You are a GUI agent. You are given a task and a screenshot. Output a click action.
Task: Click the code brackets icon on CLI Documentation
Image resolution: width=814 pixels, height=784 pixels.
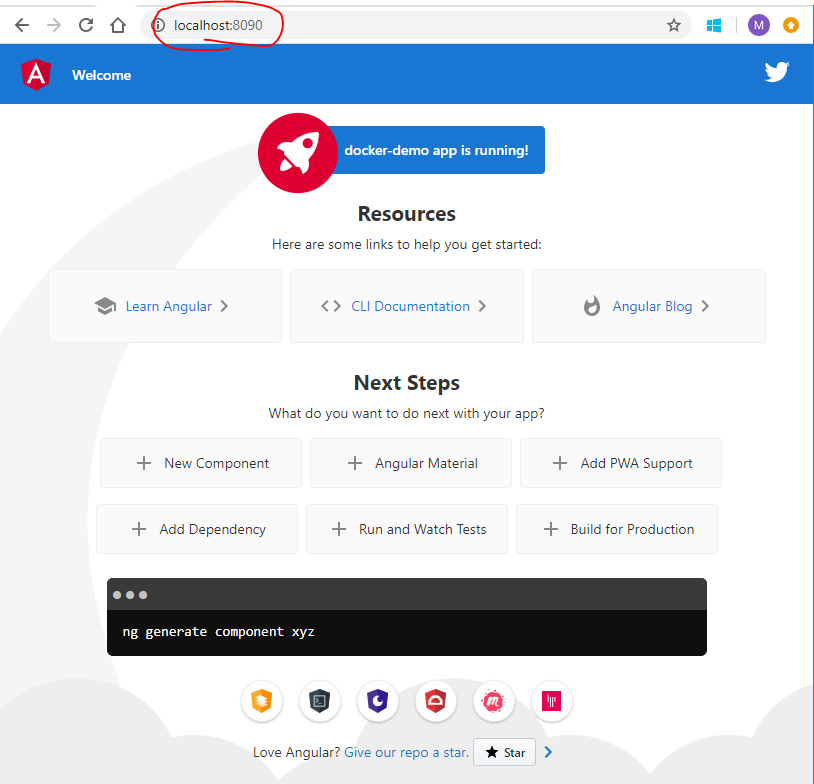(331, 306)
